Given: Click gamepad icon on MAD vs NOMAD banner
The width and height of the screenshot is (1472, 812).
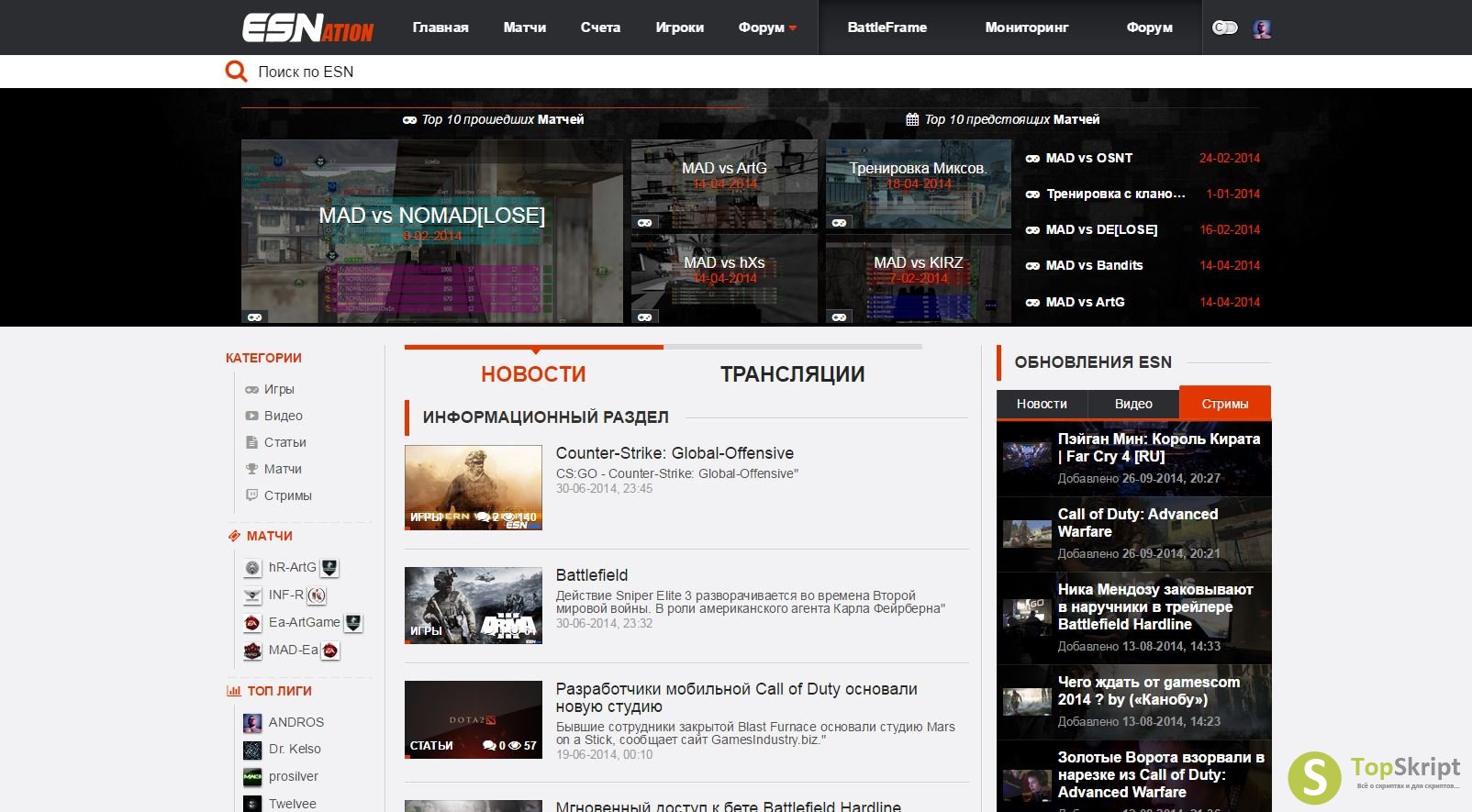Looking at the screenshot, I should (x=255, y=317).
